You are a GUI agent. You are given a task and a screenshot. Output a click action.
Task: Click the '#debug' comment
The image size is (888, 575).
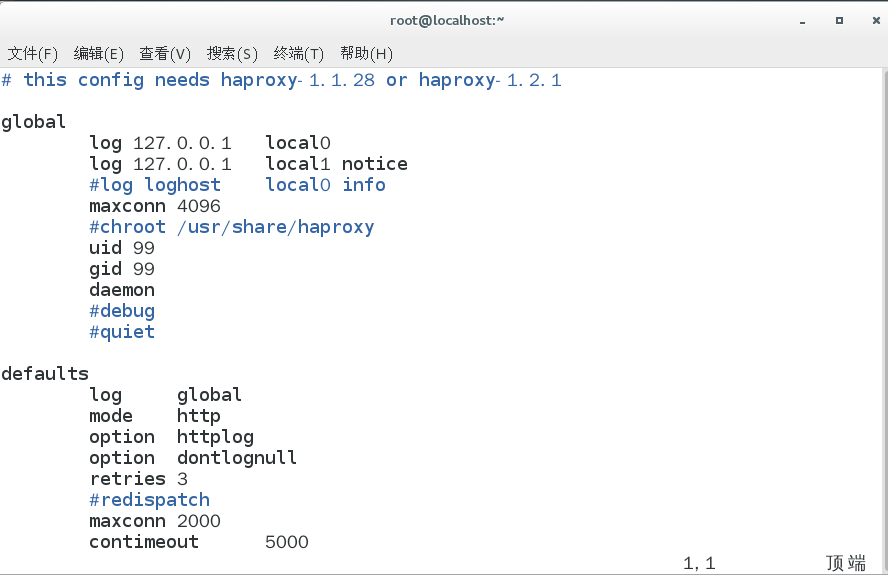tap(122, 311)
